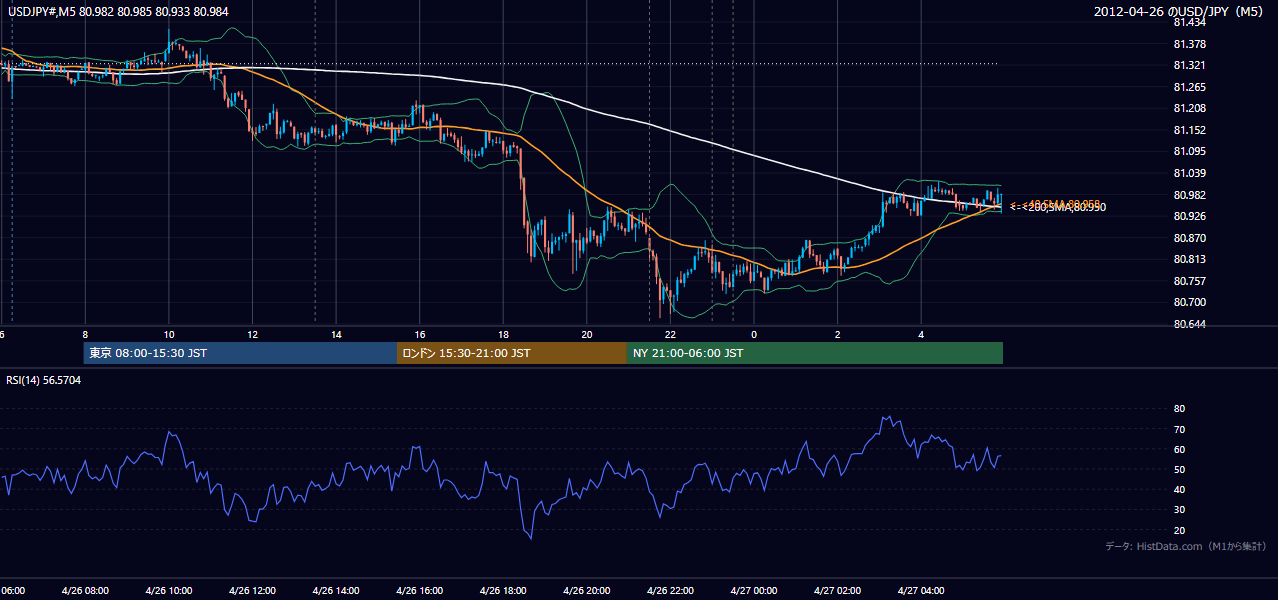
Task: Click hour label 14 under the price chart
Action: 337,335
